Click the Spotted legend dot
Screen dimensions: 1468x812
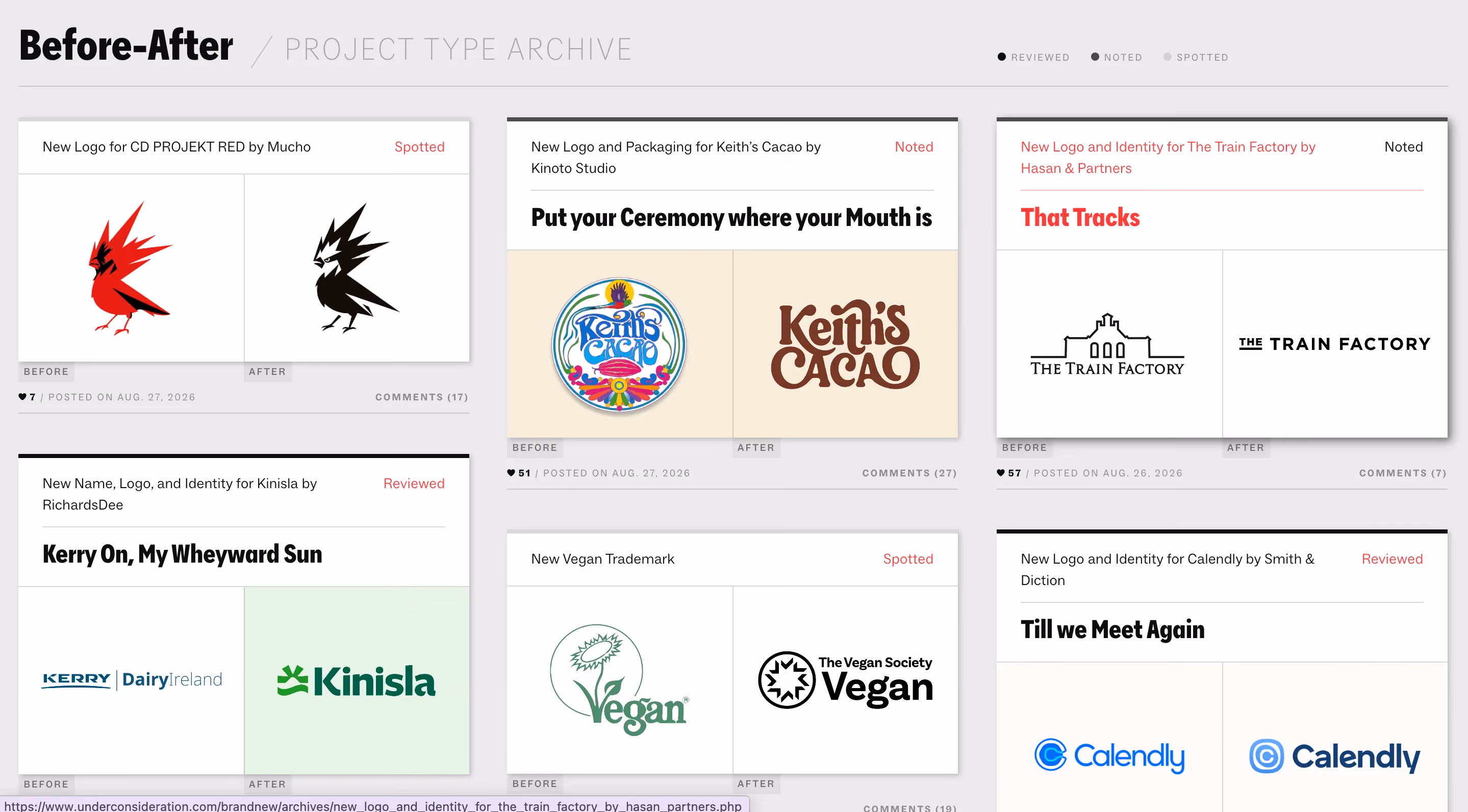coord(1167,57)
